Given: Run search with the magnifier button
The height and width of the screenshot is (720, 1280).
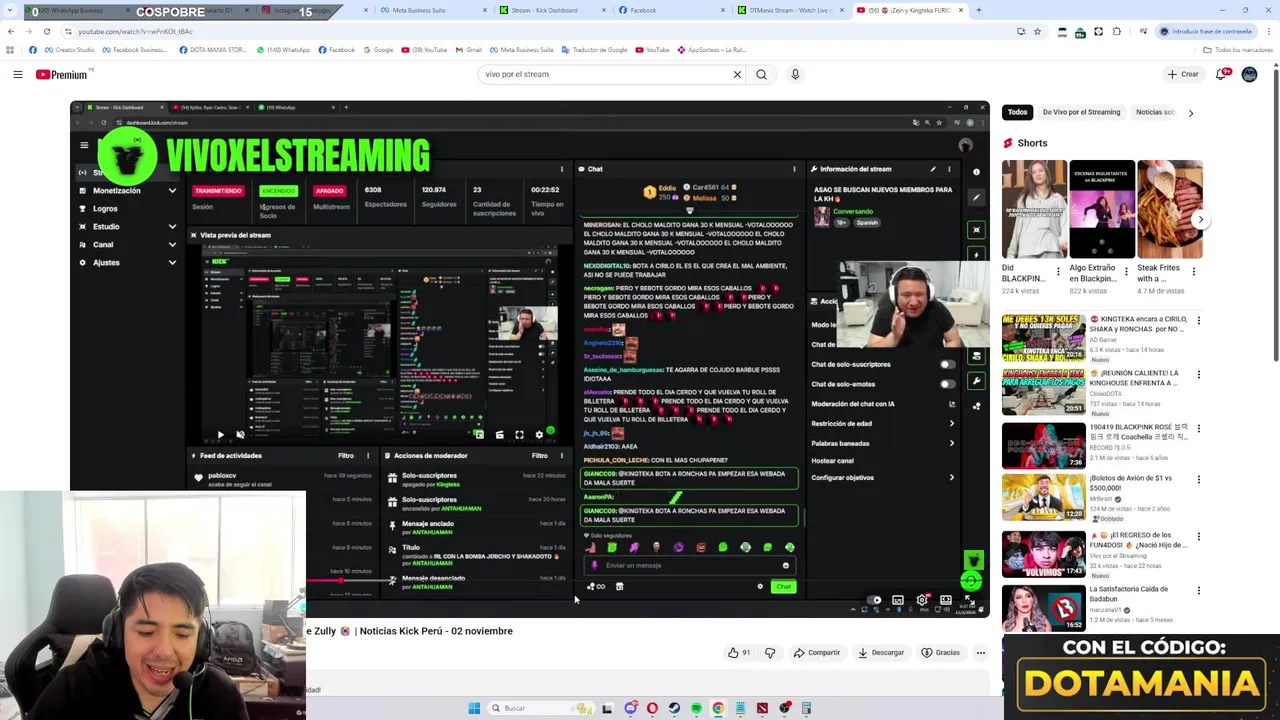Looking at the screenshot, I should point(761,74).
